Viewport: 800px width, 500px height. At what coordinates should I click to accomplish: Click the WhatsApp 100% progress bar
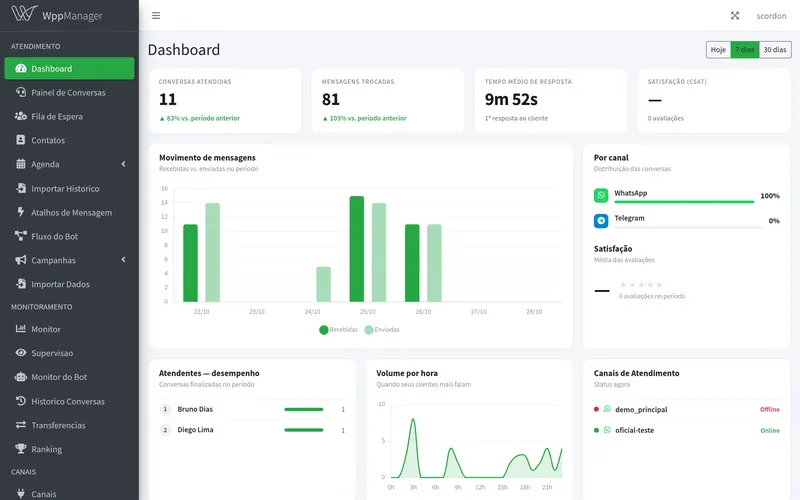(684, 202)
